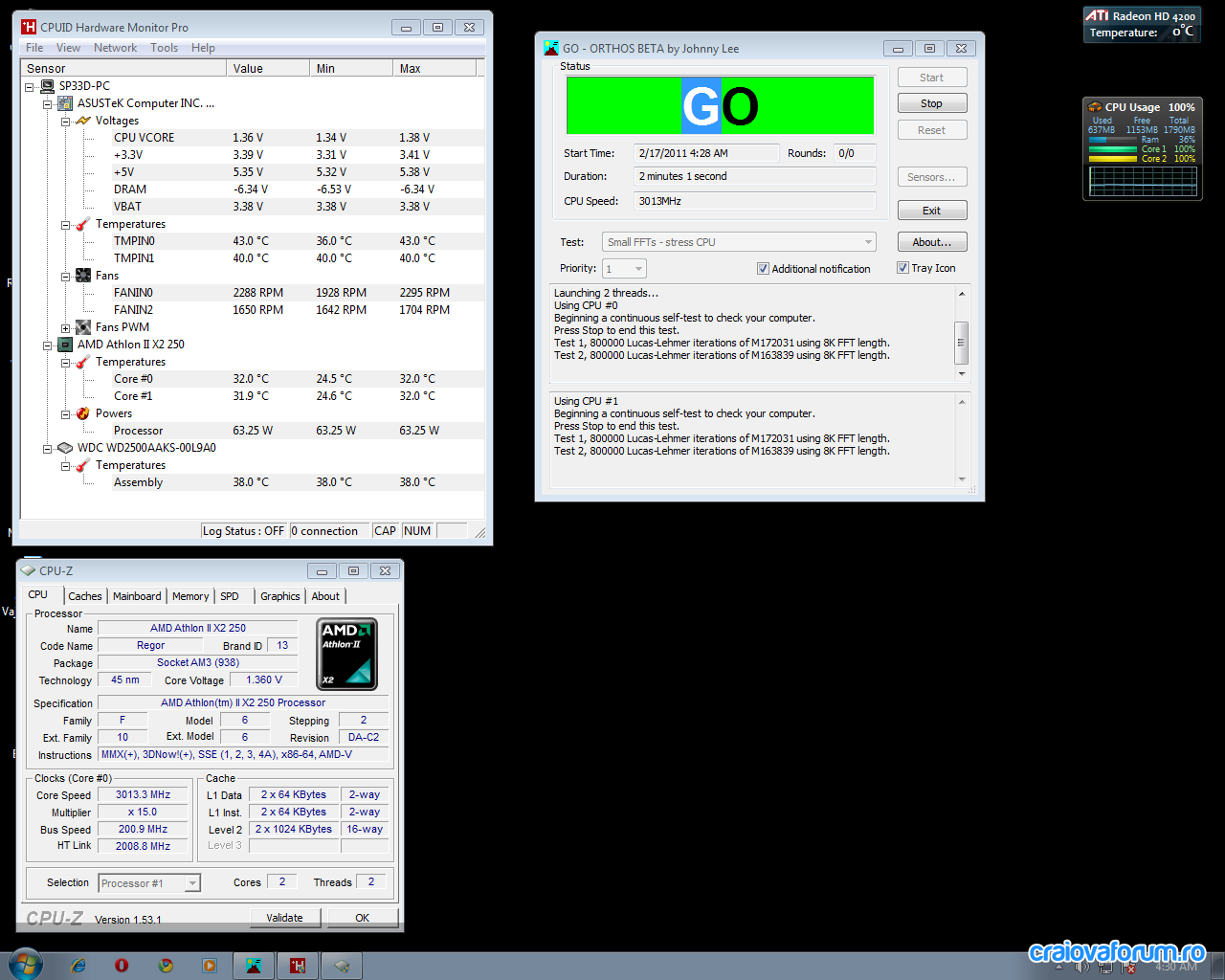Click the thermometer icon under WDC drive Temperatures
This screenshot has width=1225, height=980.
[83, 465]
